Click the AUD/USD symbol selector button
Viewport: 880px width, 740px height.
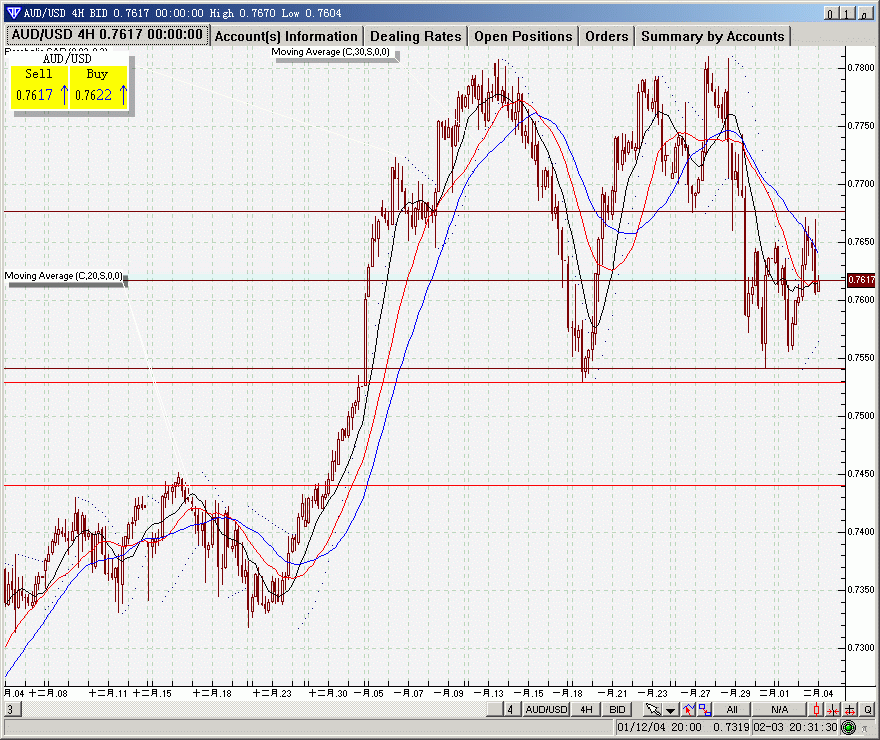coord(546,710)
